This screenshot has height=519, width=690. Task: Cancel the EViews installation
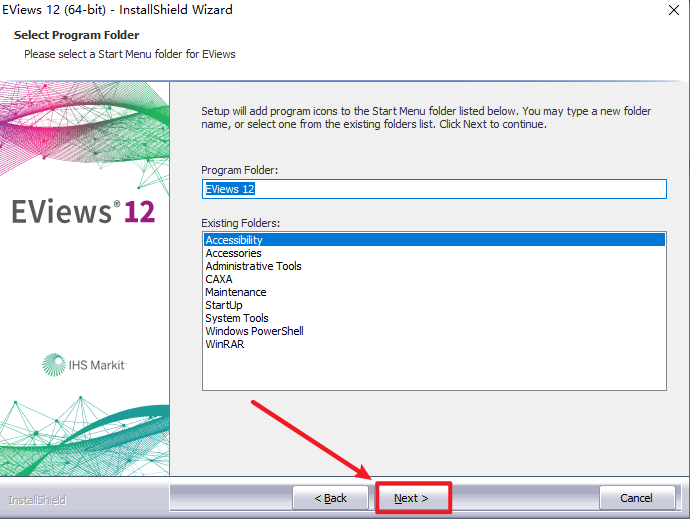636,498
